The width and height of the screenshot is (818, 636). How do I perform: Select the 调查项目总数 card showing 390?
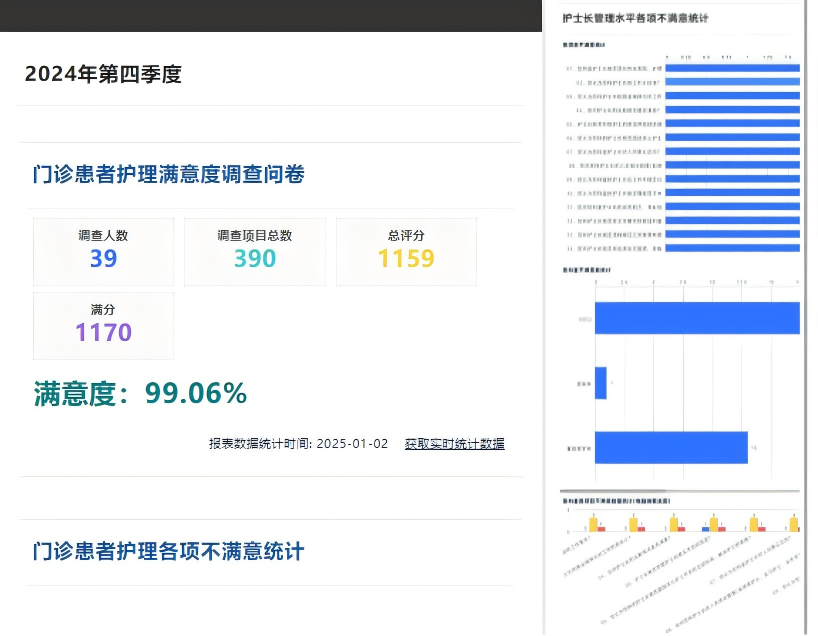254,251
